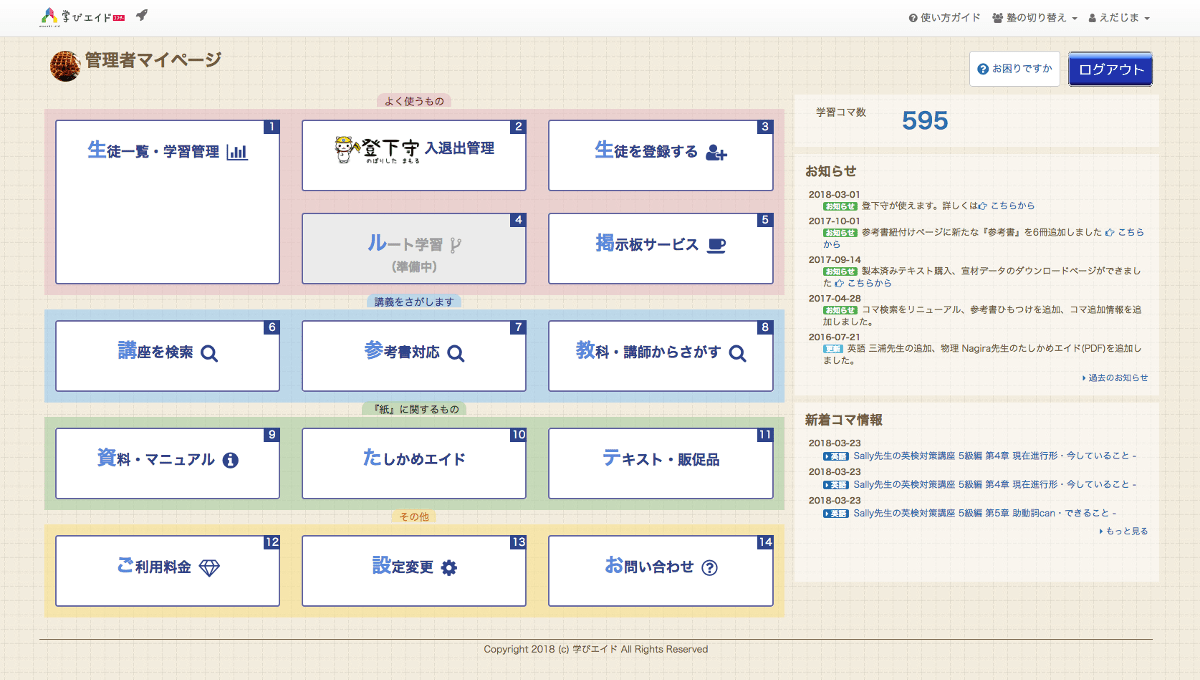
Task: Click magnifier icon in 教科・講師からさがす
Action: tap(737, 353)
